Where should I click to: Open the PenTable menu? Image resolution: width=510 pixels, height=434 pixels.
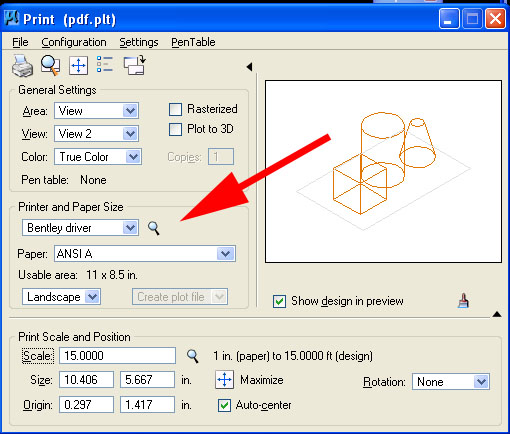(193, 42)
